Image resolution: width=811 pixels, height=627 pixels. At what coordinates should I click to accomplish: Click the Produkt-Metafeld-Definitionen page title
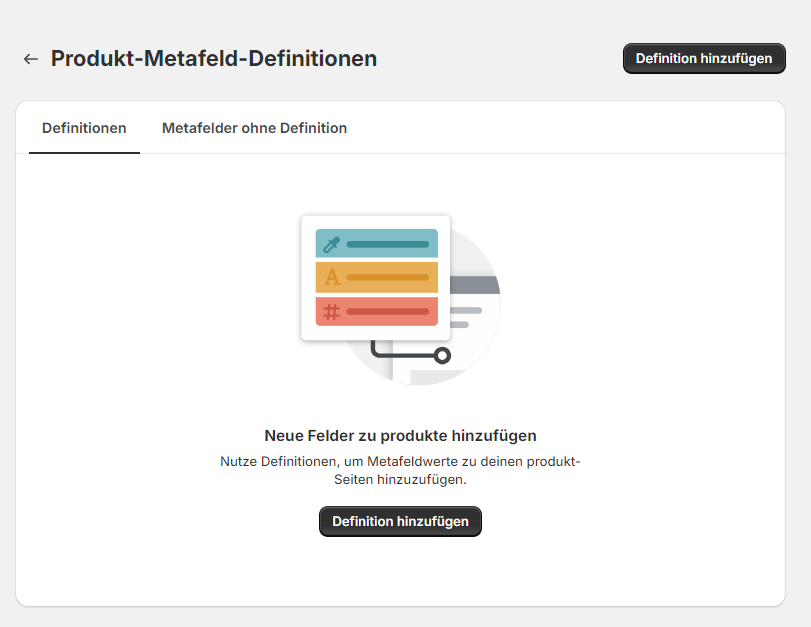click(x=214, y=58)
